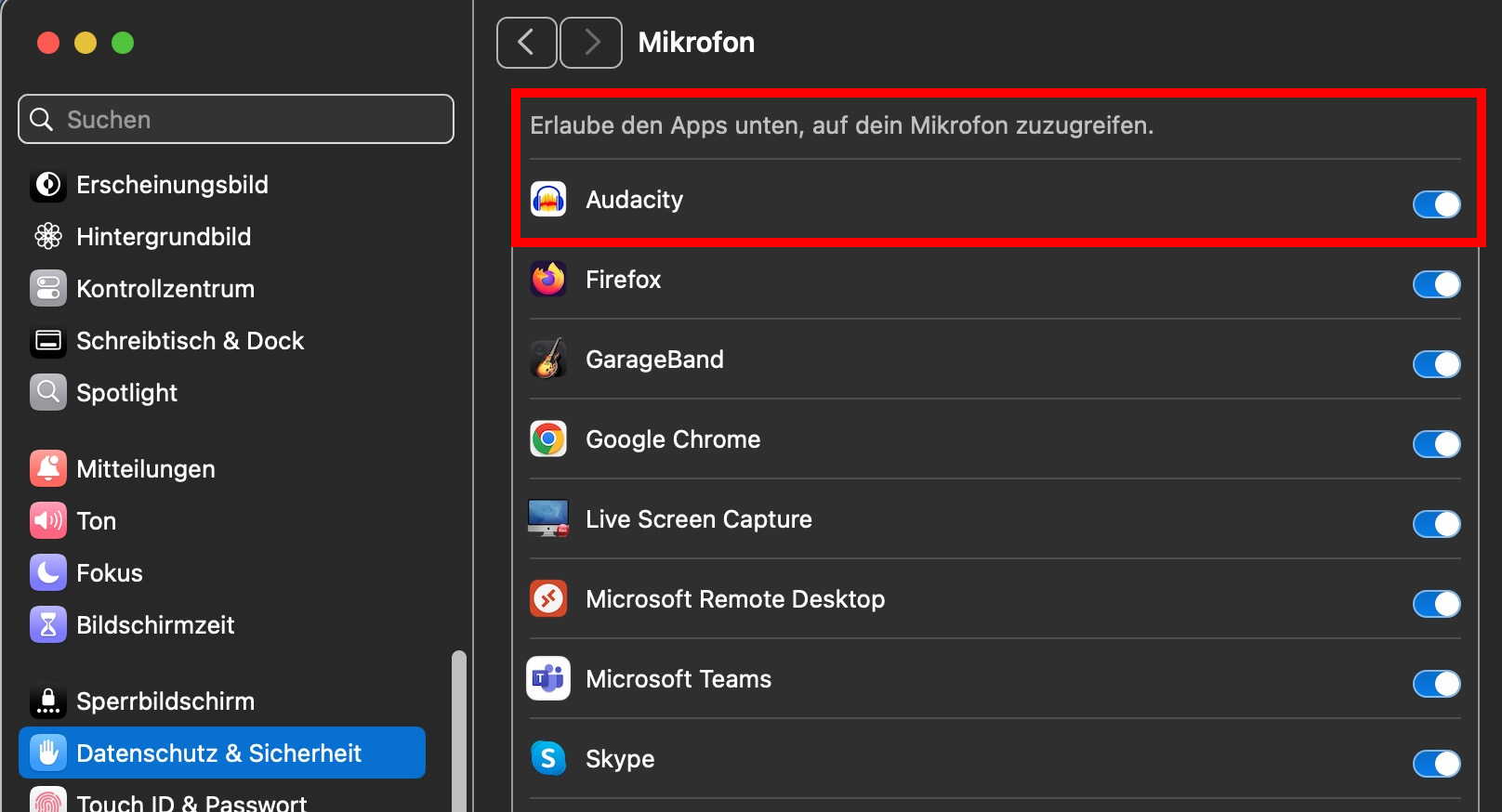Click the Kontrollzentrum sidebar icon
The image size is (1502, 812).
click(48, 289)
